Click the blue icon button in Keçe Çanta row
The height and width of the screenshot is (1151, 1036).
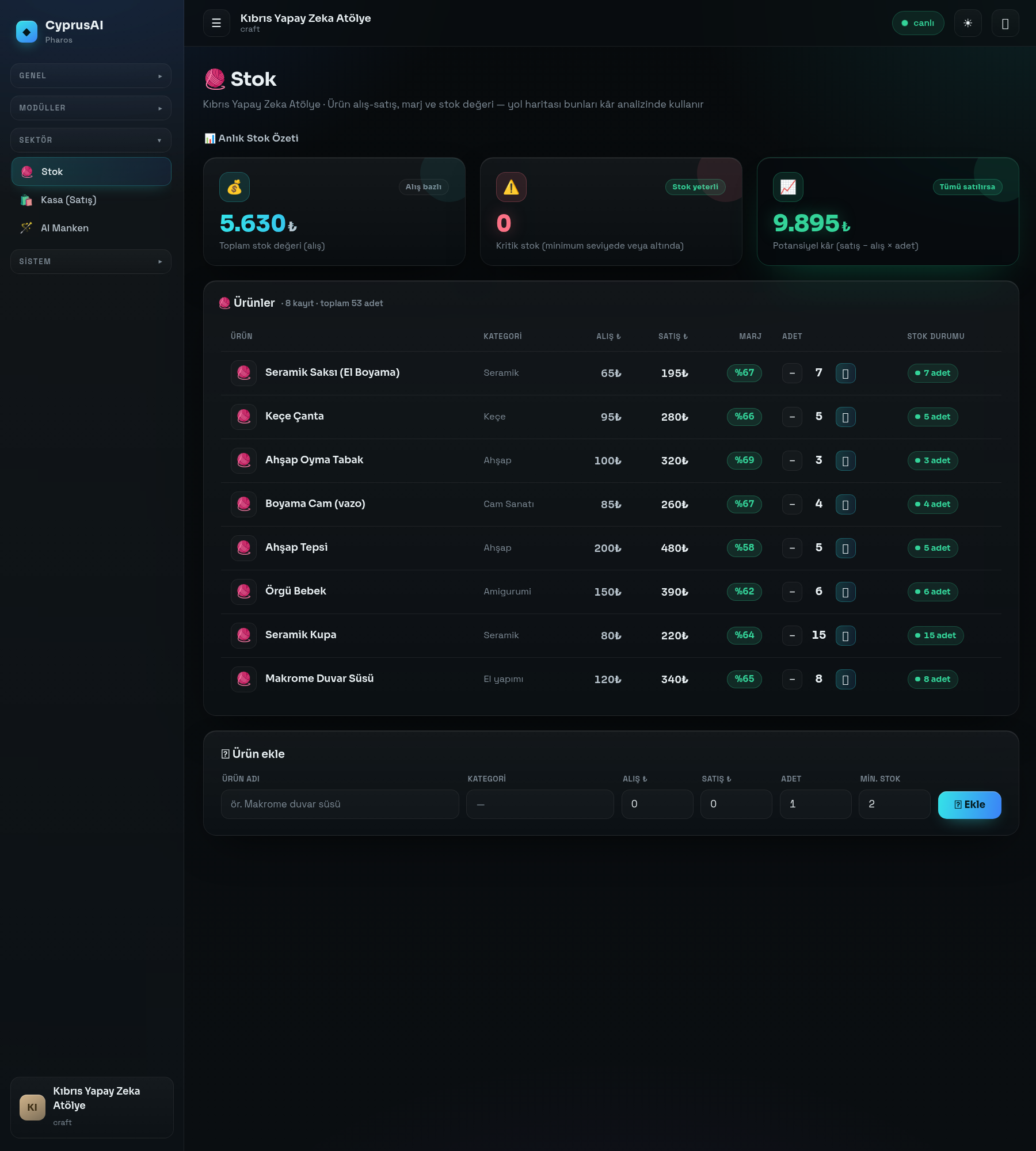click(845, 417)
